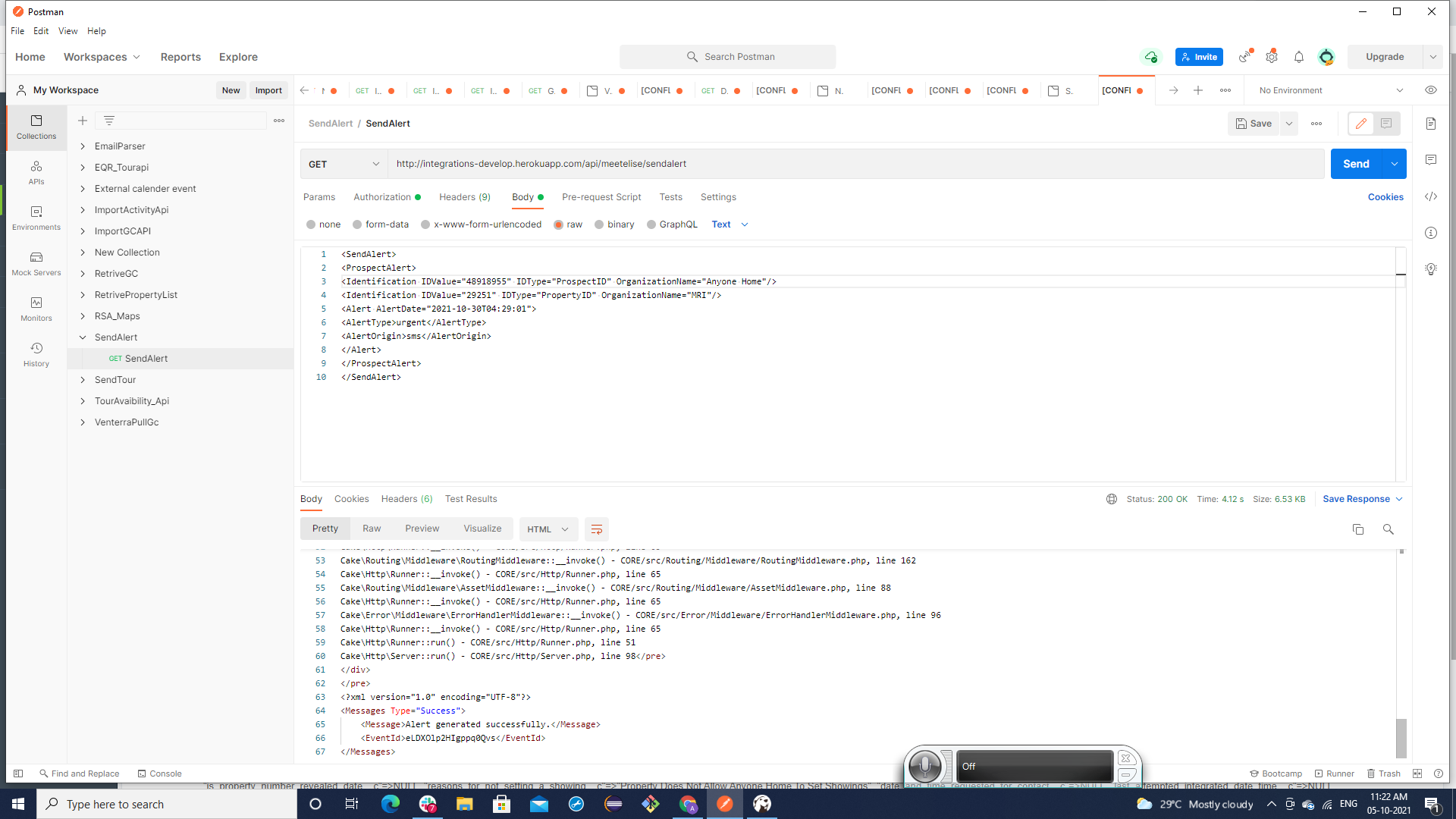1456x819 pixels.
Task: Select the form-data body type
Action: point(381,224)
